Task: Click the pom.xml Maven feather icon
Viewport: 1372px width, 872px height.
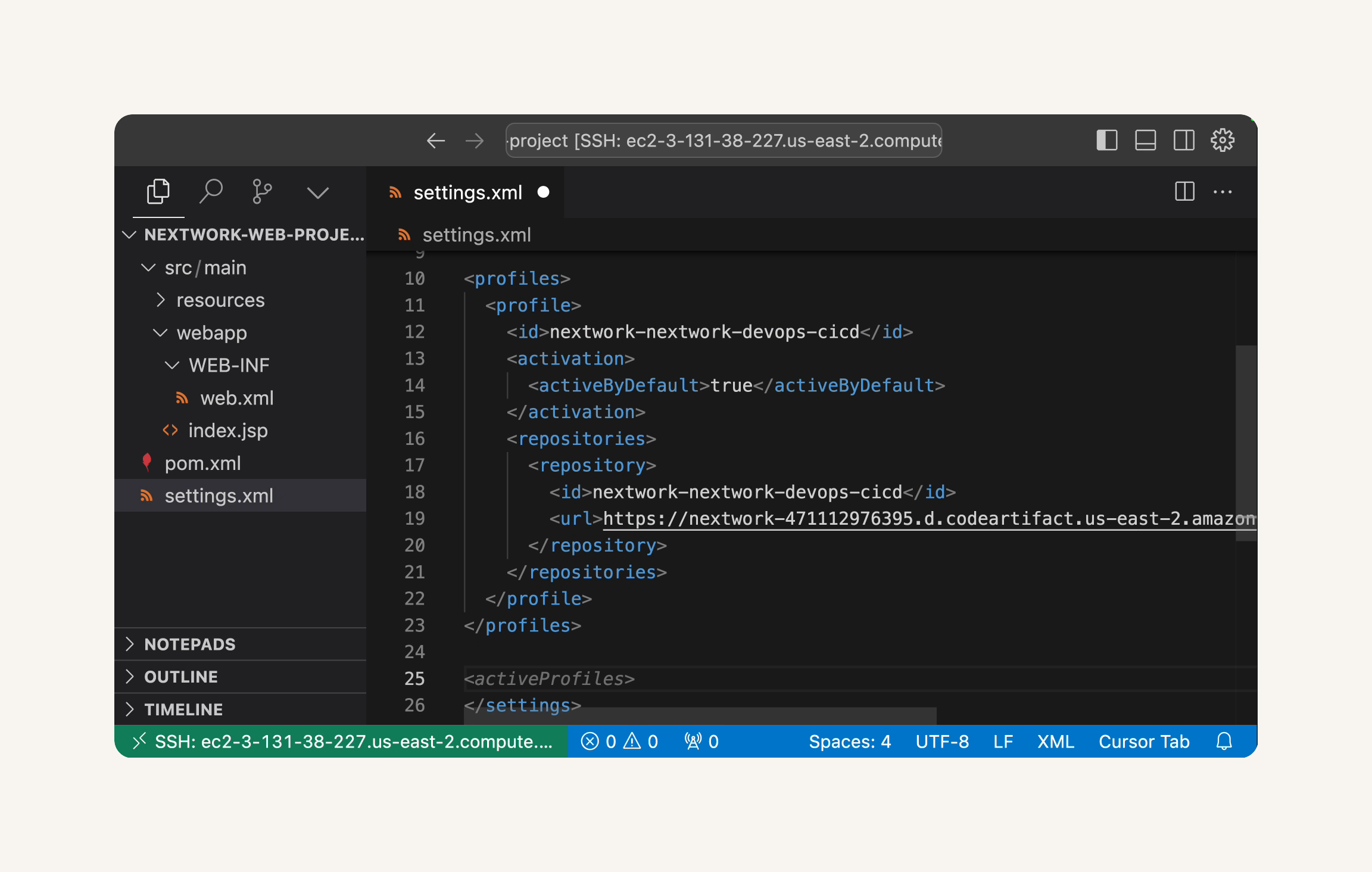Action: 146,462
